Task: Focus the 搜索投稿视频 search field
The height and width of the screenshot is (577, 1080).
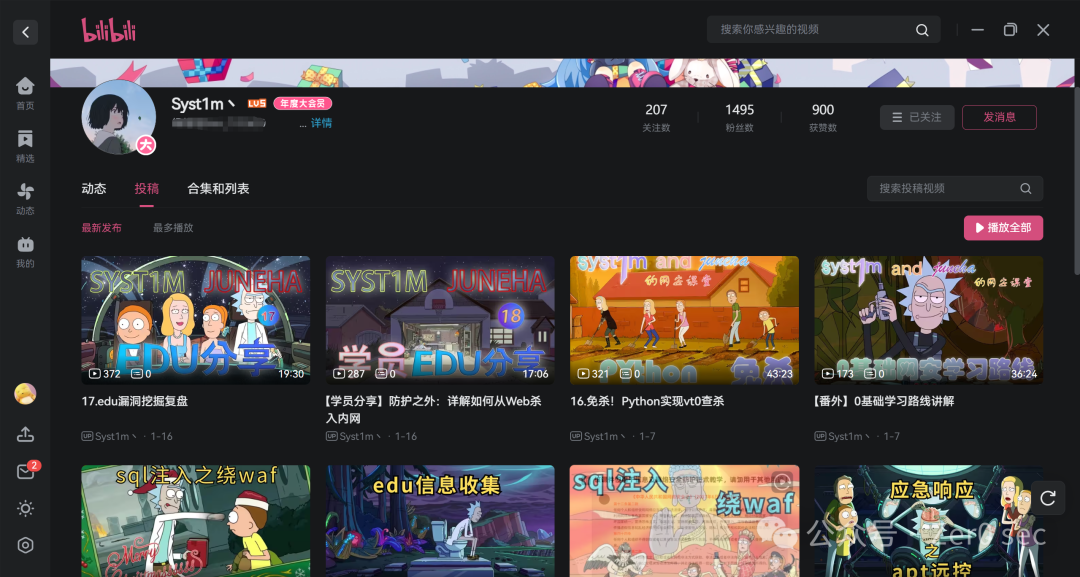Action: (x=955, y=188)
